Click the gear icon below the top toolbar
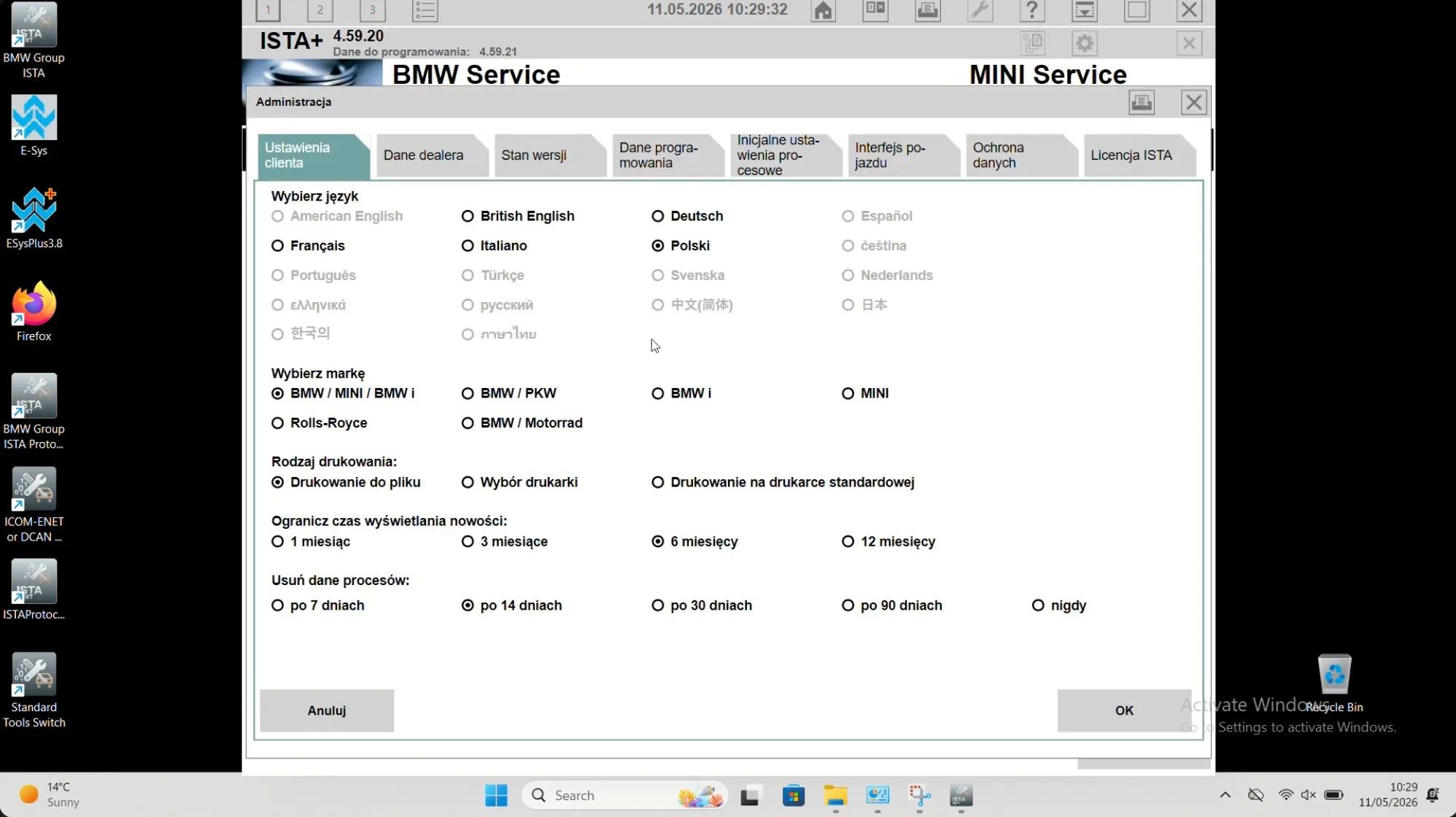Viewport: 1456px width, 817px height. pos(1084,43)
